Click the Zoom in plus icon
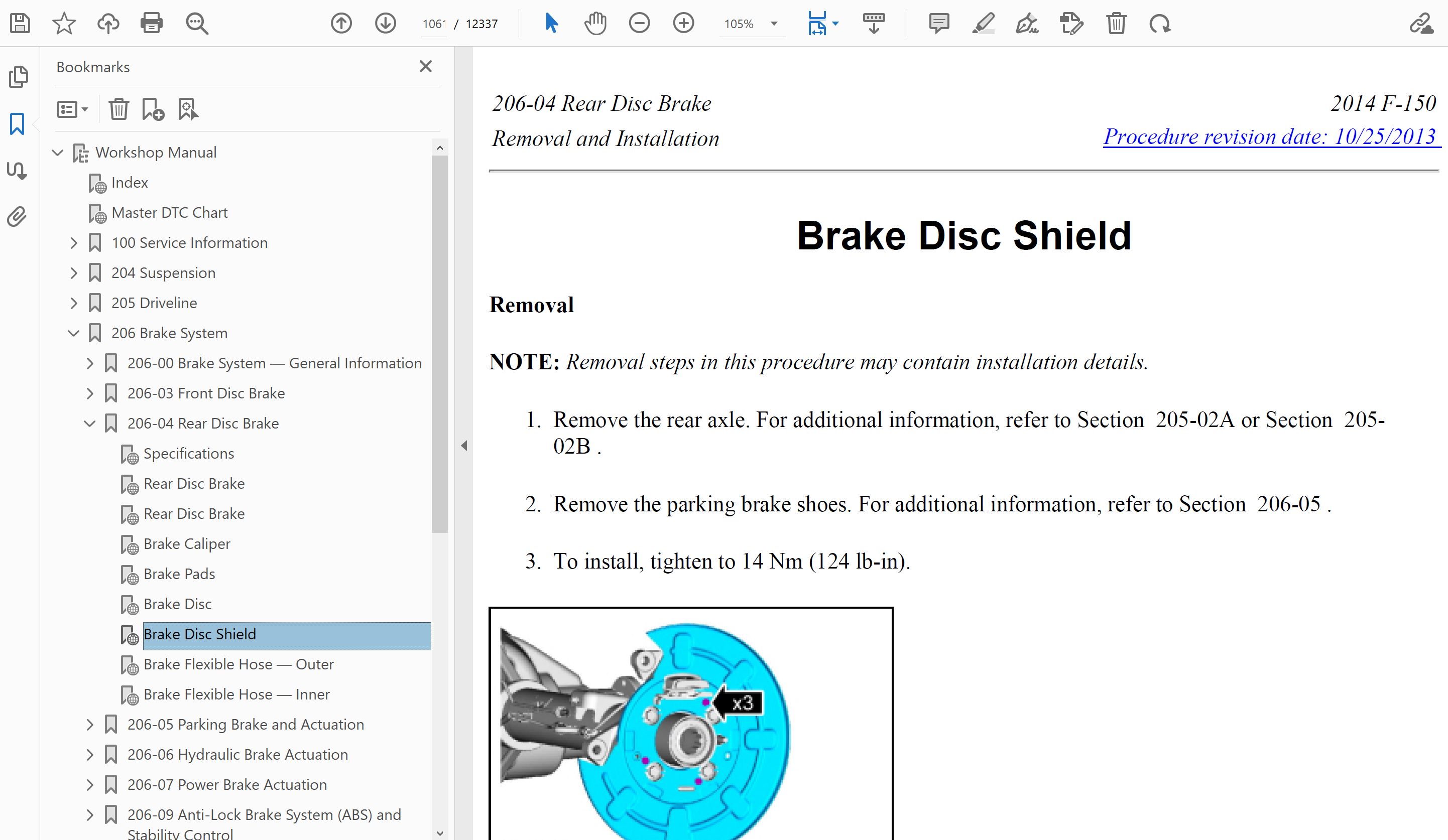Image resolution: width=1448 pixels, height=840 pixels. click(x=683, y=24)
